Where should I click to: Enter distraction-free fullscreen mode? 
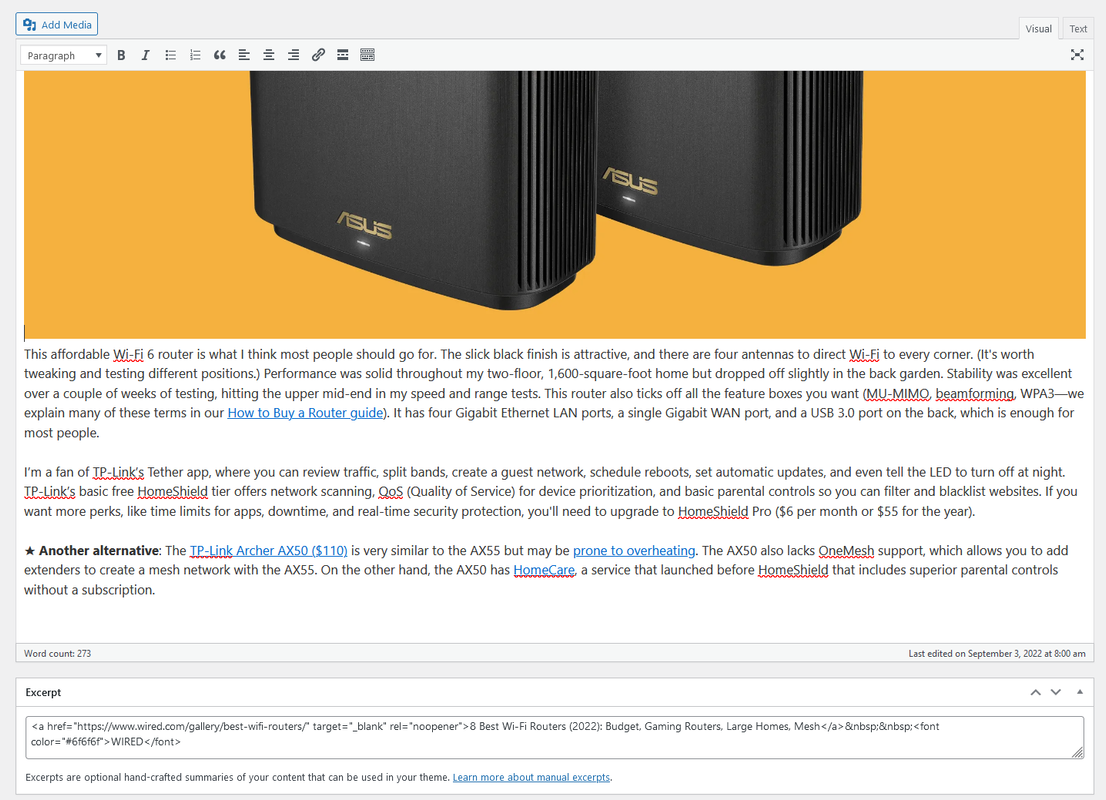(x=1077, y=55)
